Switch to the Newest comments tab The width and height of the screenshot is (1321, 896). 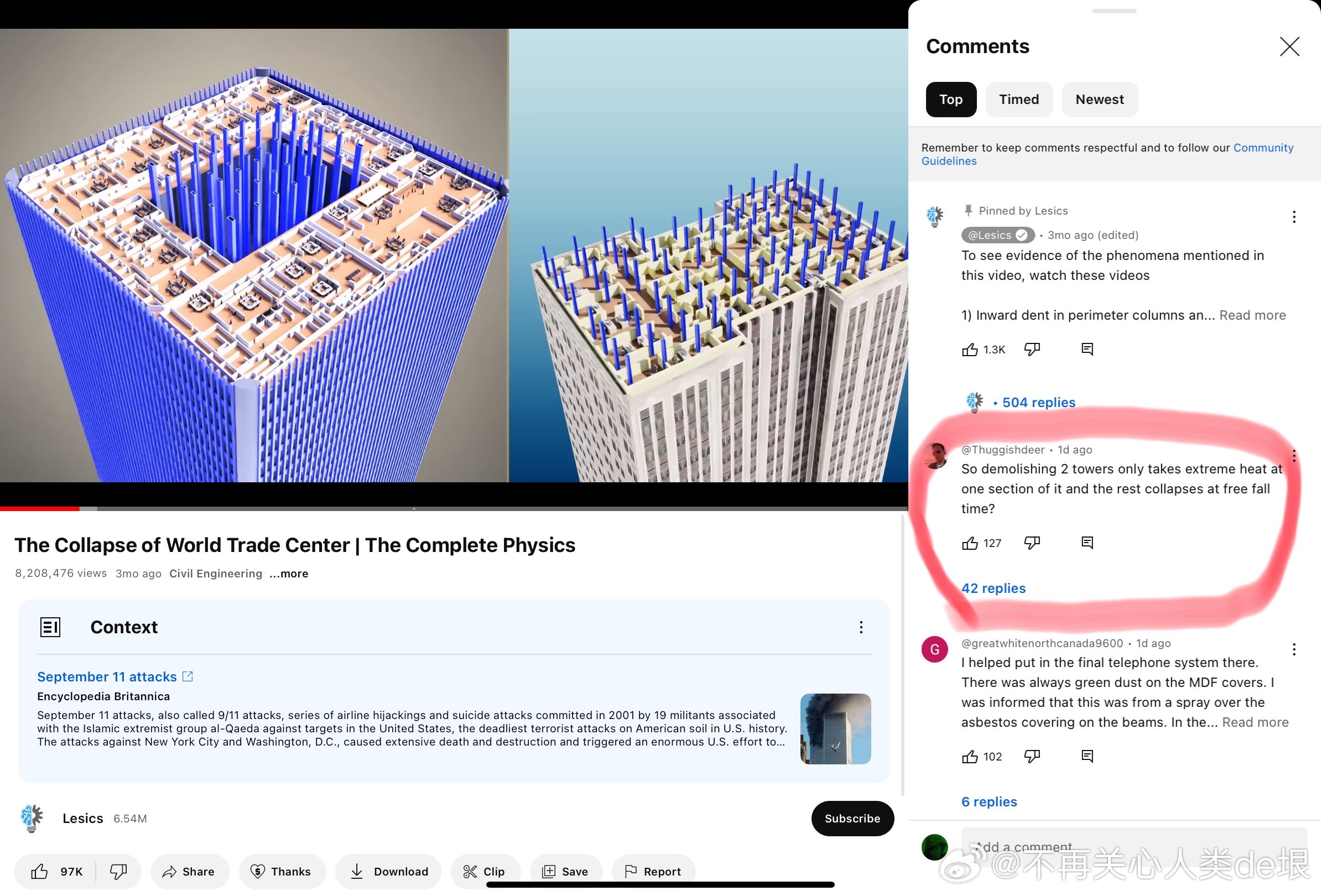(x=1099, y=100)
